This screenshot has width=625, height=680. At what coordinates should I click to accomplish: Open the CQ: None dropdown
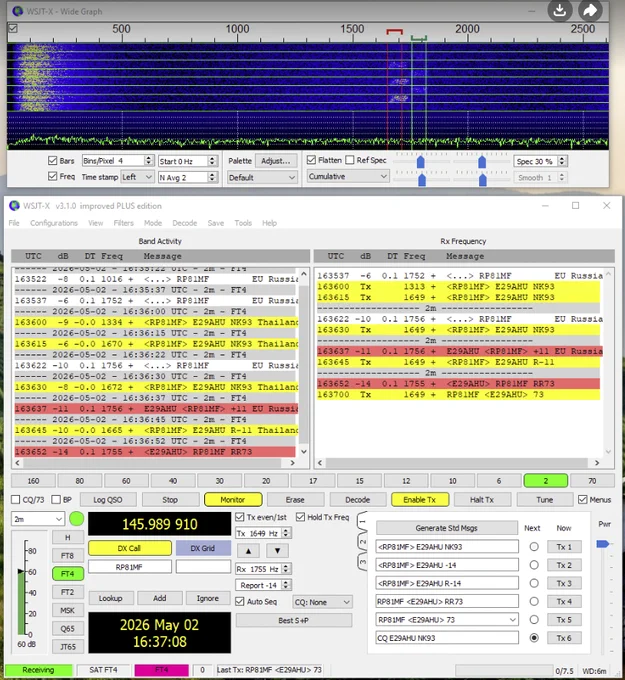coord(322,602)
